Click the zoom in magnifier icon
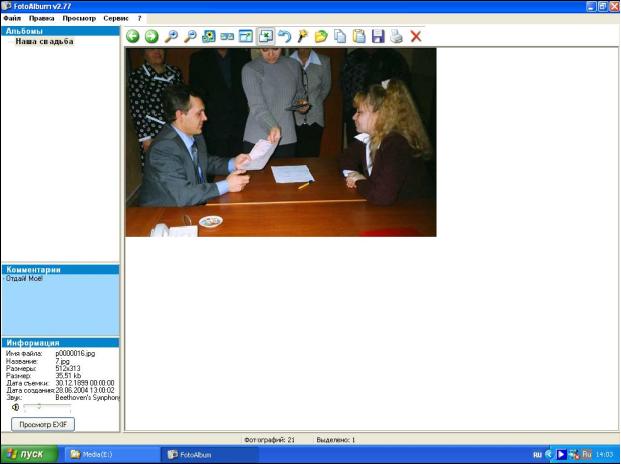The image size is (621, 464). (172, 36)
